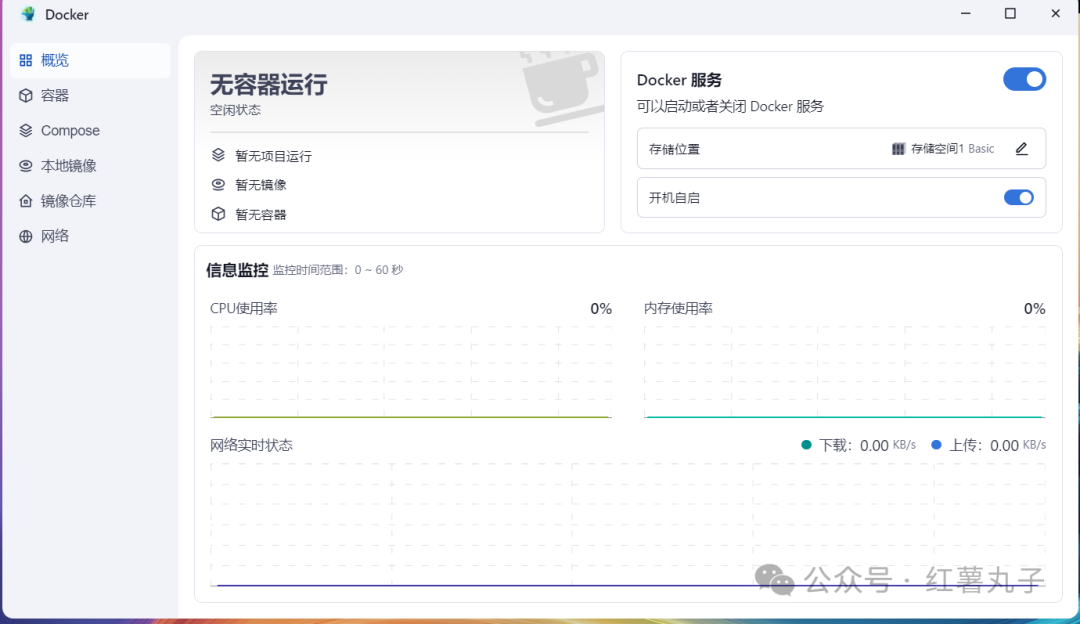Open the 本地镜像 local images sidebar item

pos(90,166)
